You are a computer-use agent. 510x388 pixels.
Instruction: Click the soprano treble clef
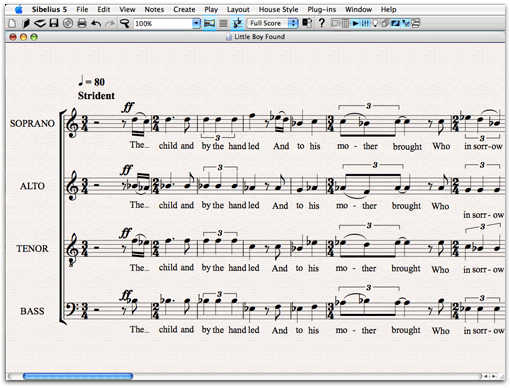coord(72,123)
